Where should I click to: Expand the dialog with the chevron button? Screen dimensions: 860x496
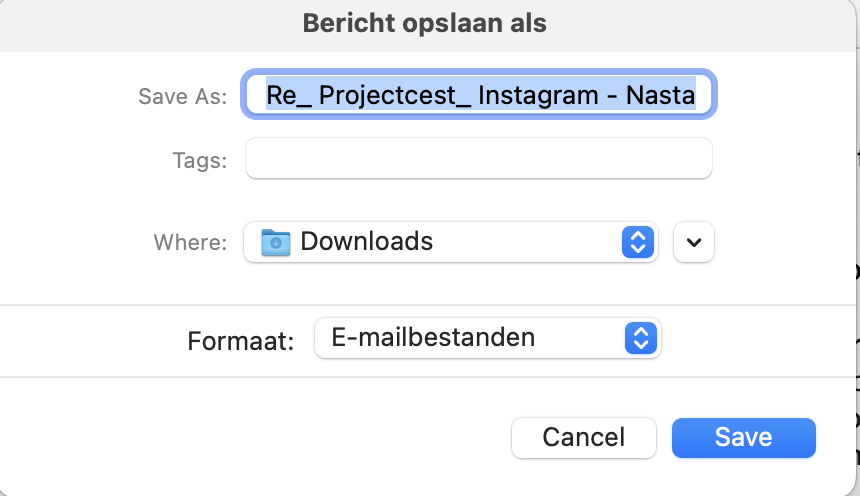(694, 242)
